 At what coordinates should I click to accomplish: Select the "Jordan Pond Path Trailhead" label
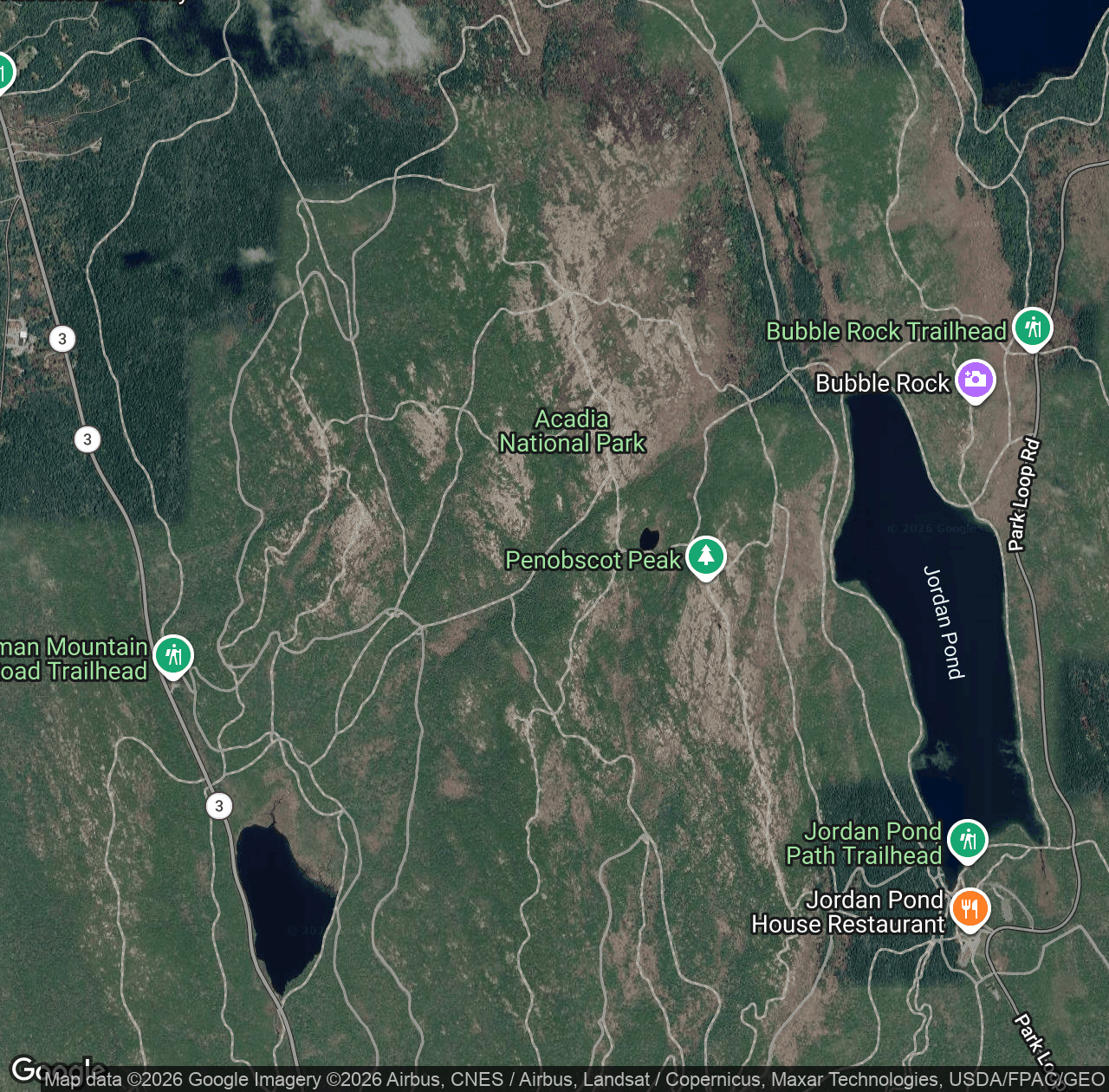[x=864, y=843]
